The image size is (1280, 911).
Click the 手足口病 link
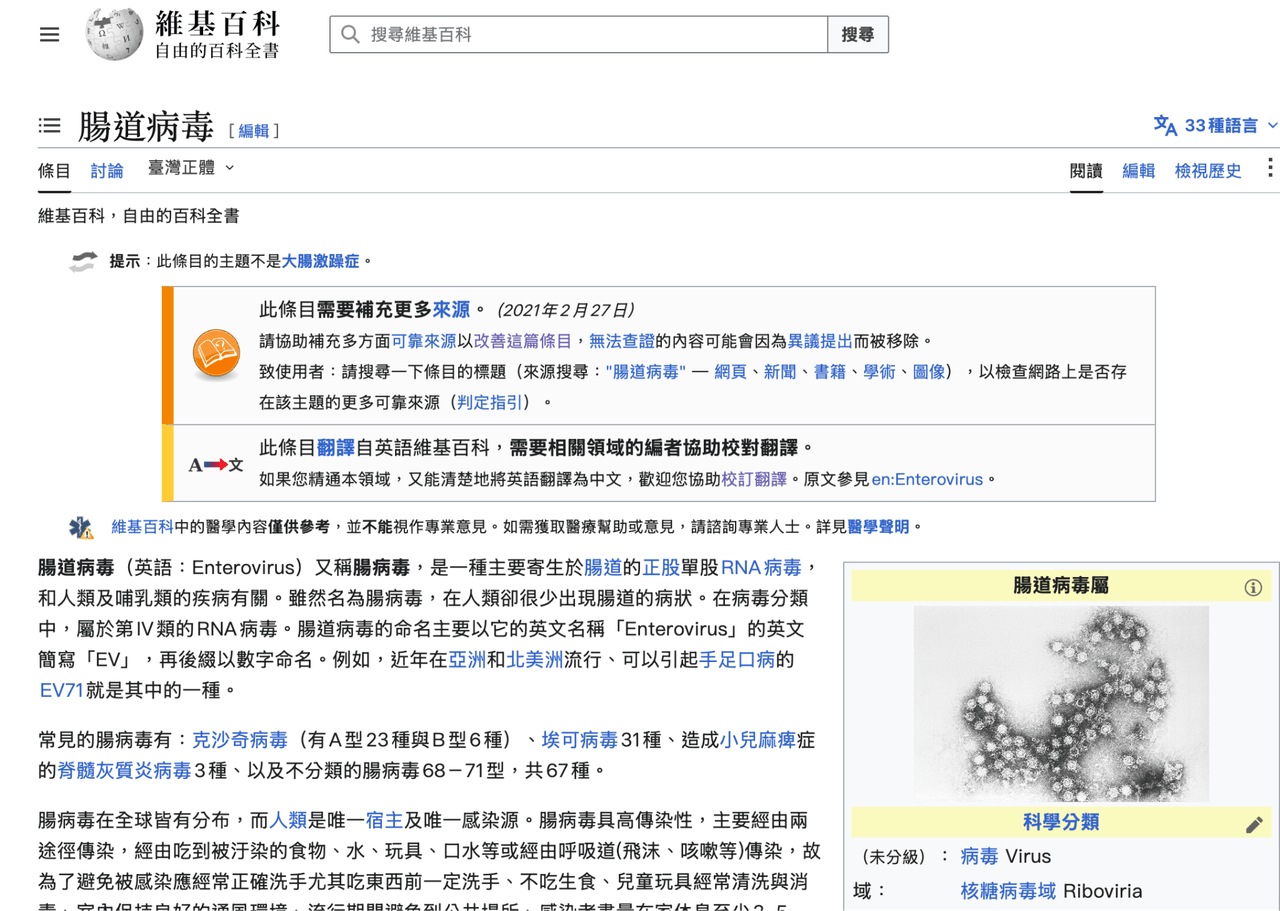pyautogui.click(x=737, y=659)
